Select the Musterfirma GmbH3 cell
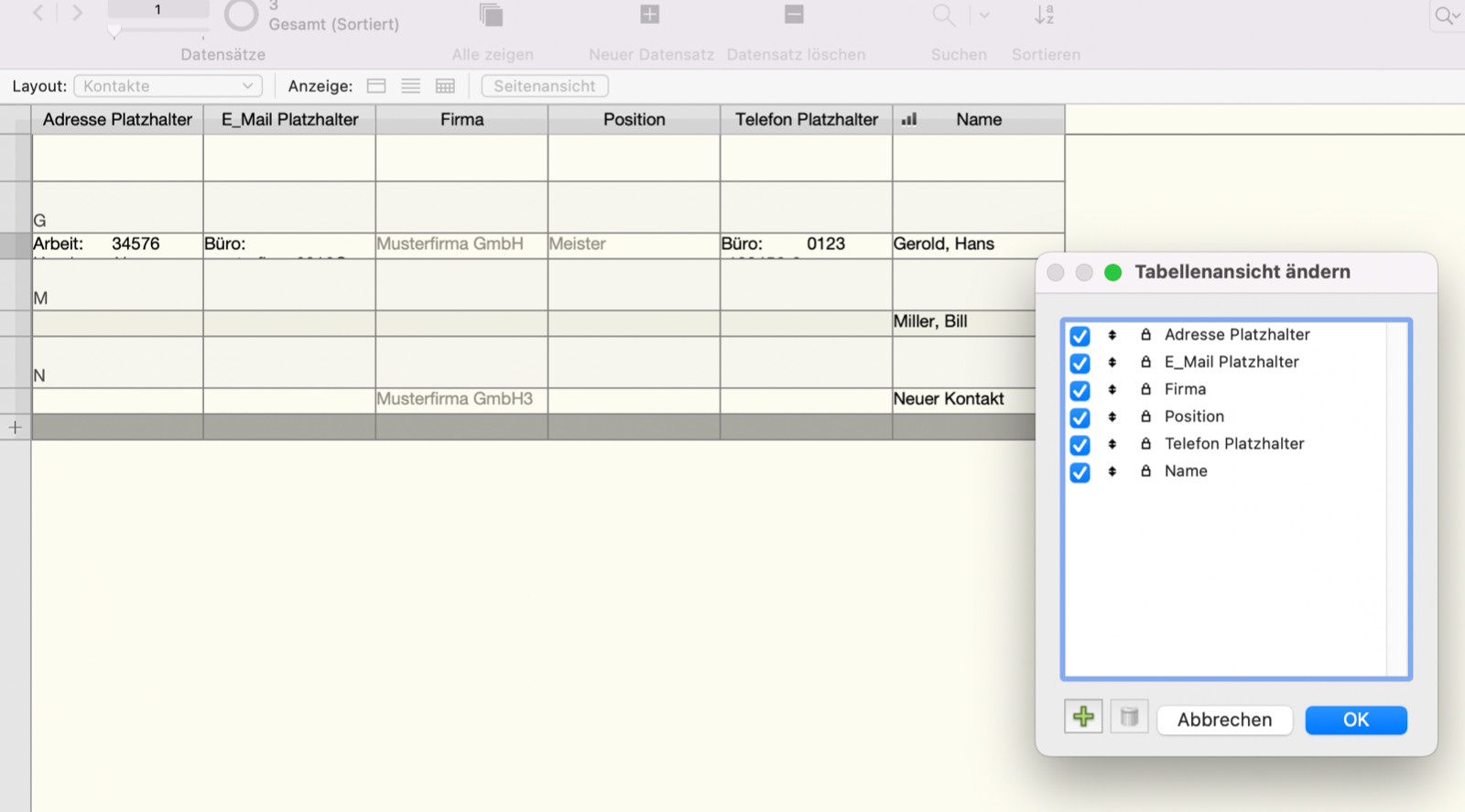The width and height of the screenshot is (1465, 812). [461, 400]
